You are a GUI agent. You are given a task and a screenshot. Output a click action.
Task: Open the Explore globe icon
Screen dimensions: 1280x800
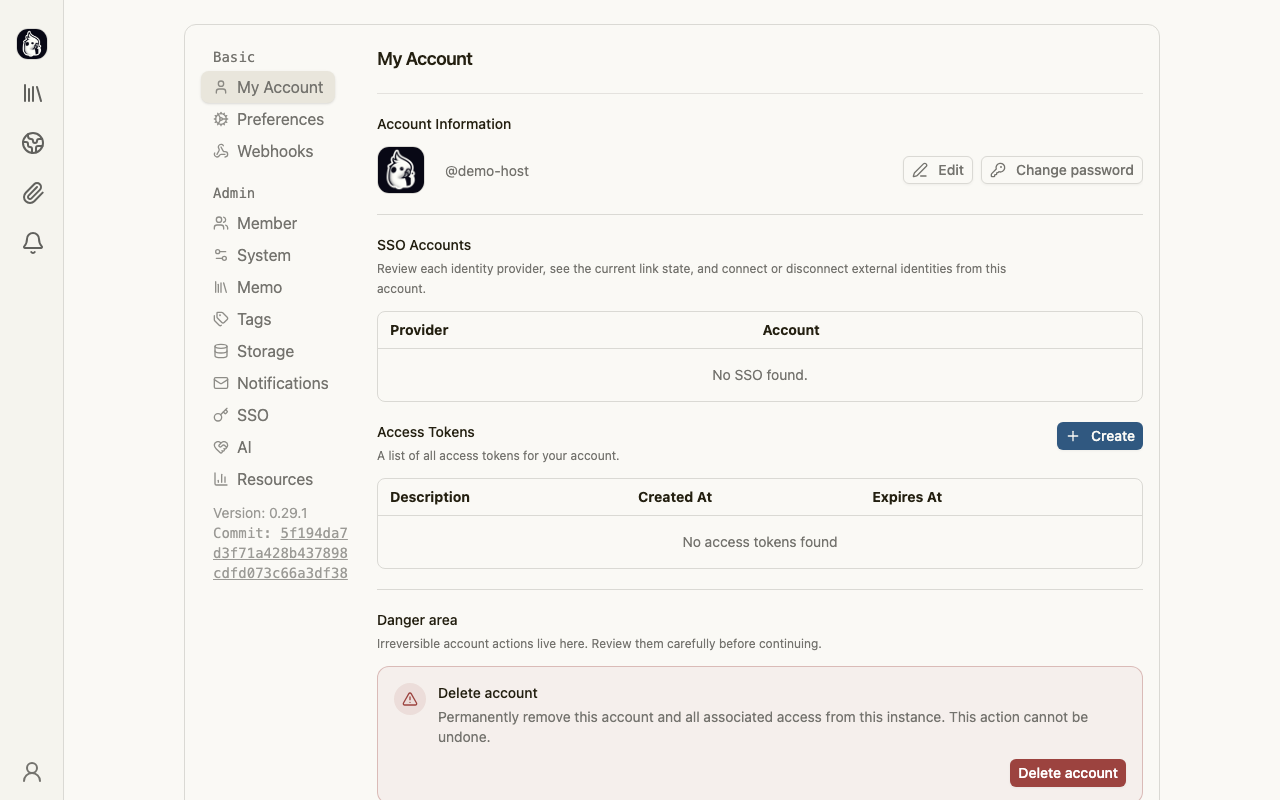point(32,143)
